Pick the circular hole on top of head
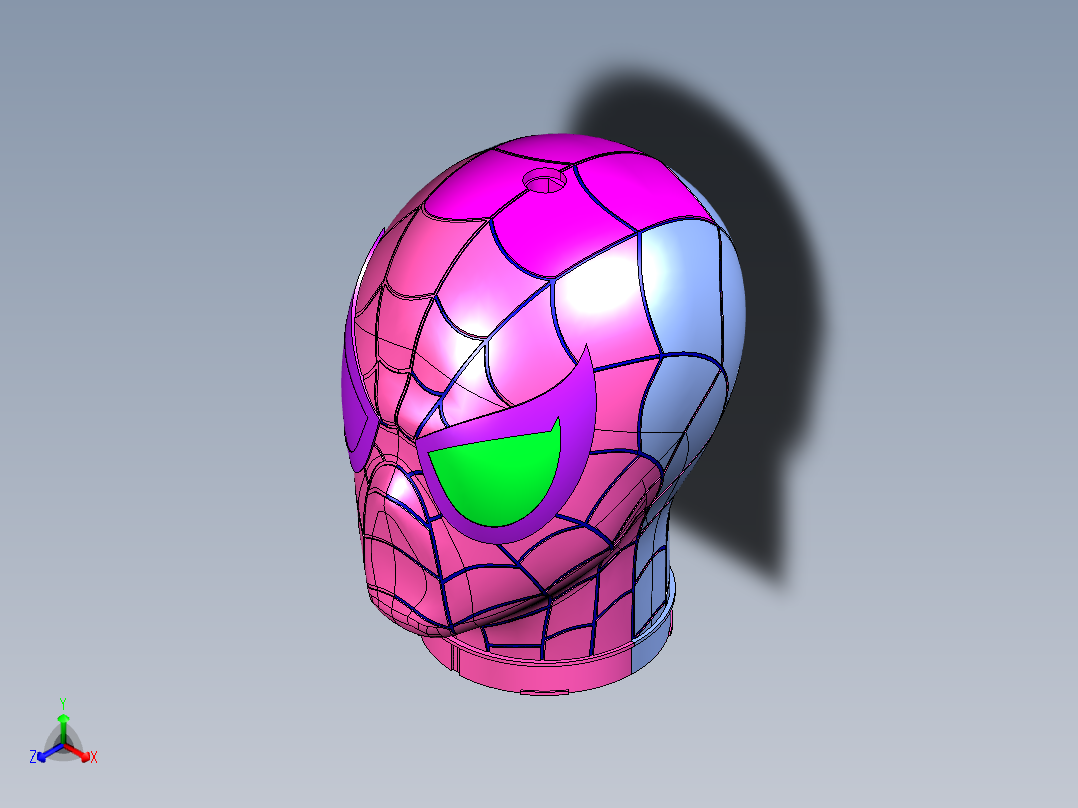 544,182
